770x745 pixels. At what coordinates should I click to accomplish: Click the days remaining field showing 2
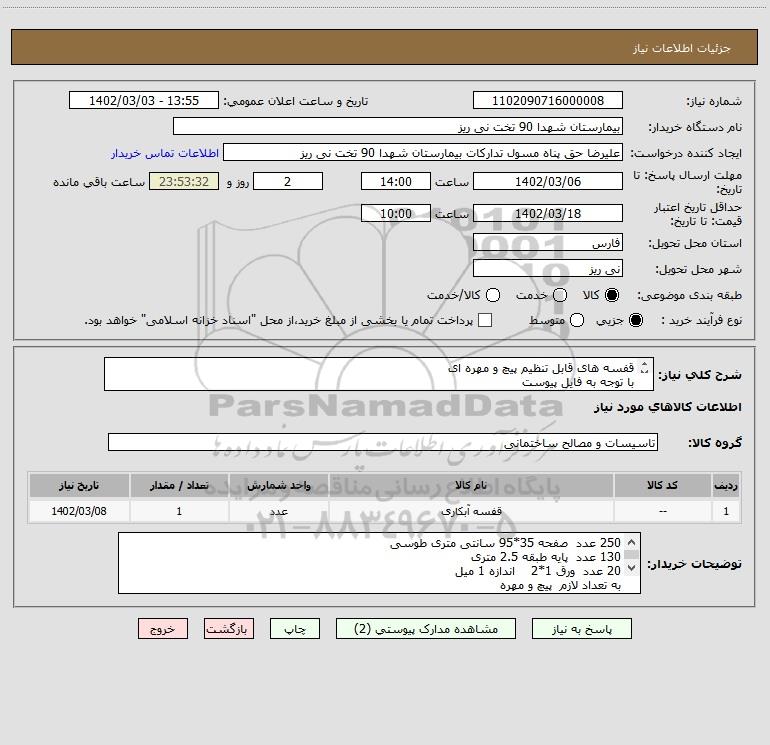pos(288,181)
